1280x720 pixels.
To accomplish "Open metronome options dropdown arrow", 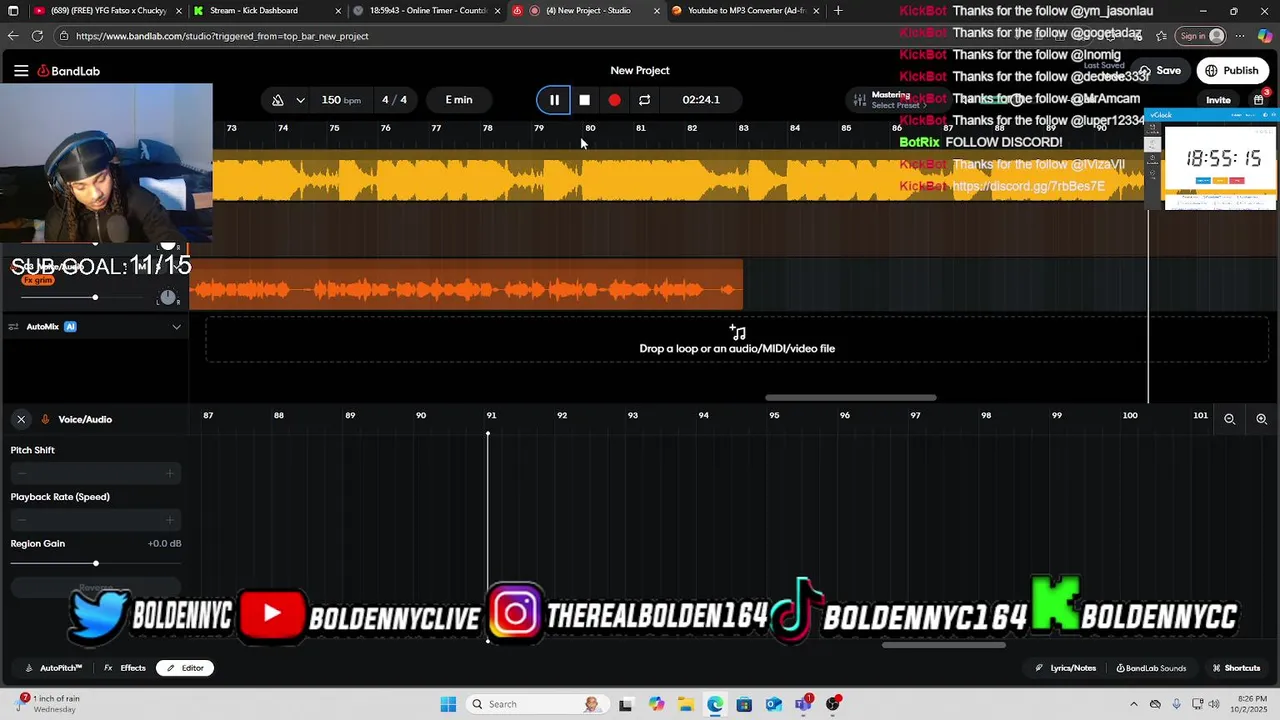I will pos(300,100).
